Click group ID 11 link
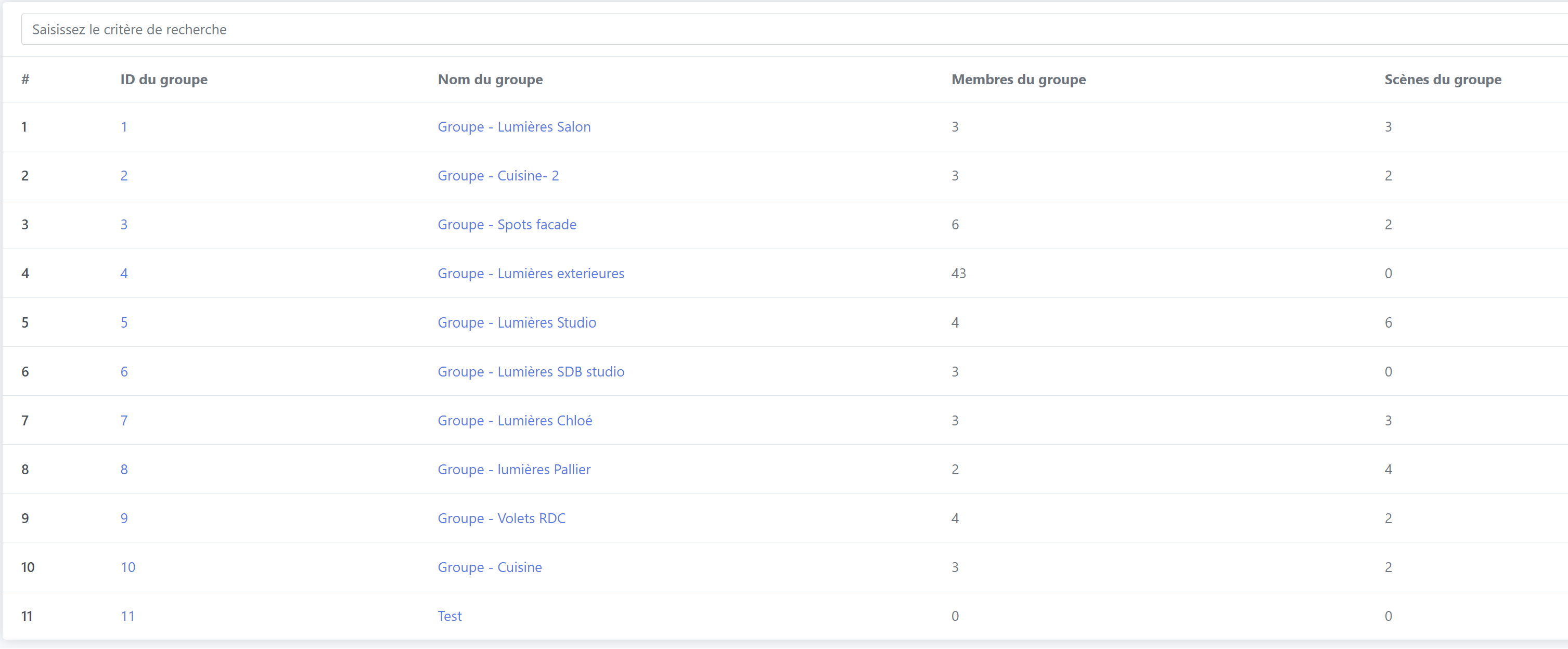This screenshot has width=1568, height=649. point(127,616)
